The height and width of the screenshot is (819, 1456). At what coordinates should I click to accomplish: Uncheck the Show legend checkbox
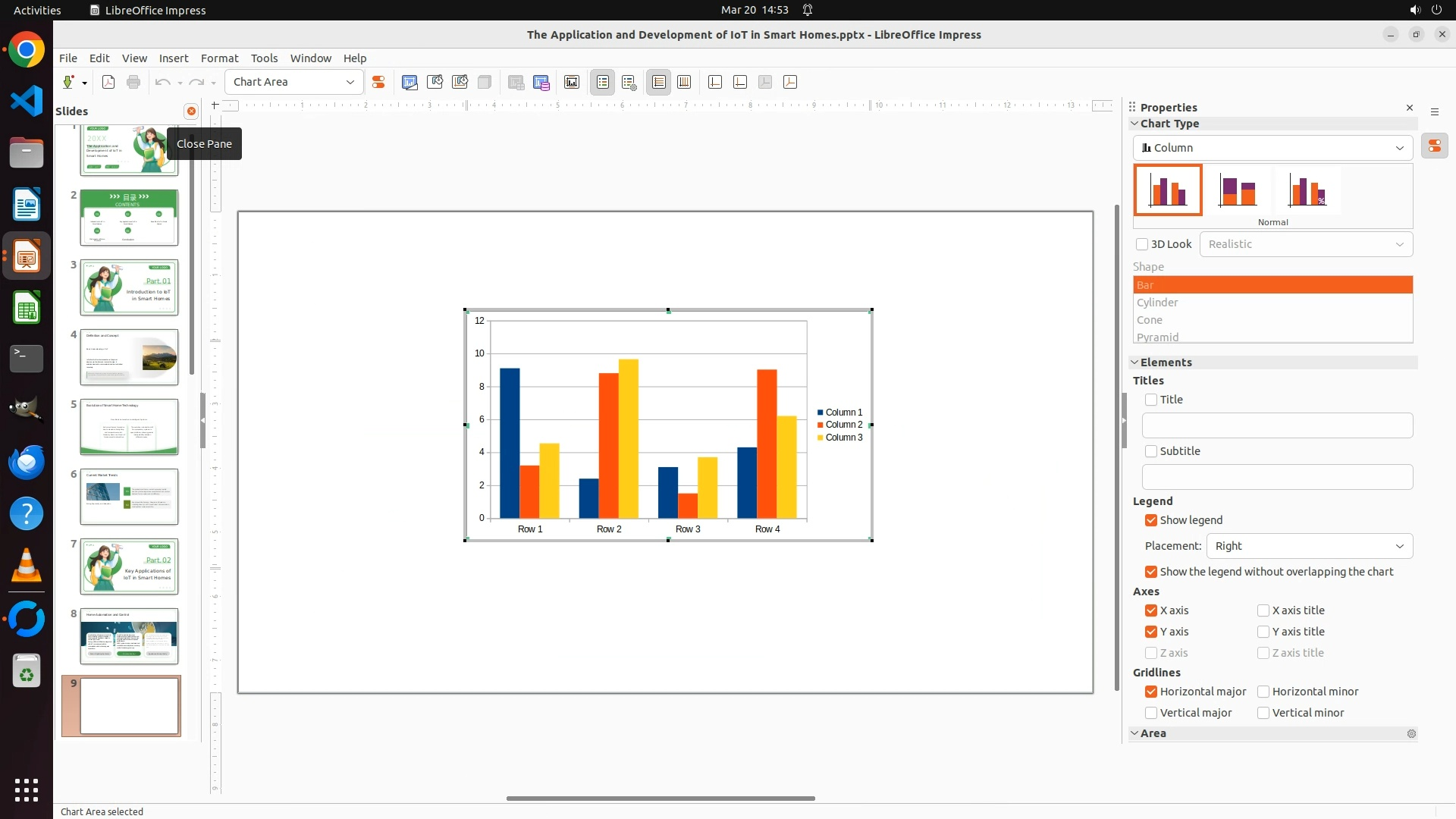(1151, 520)
